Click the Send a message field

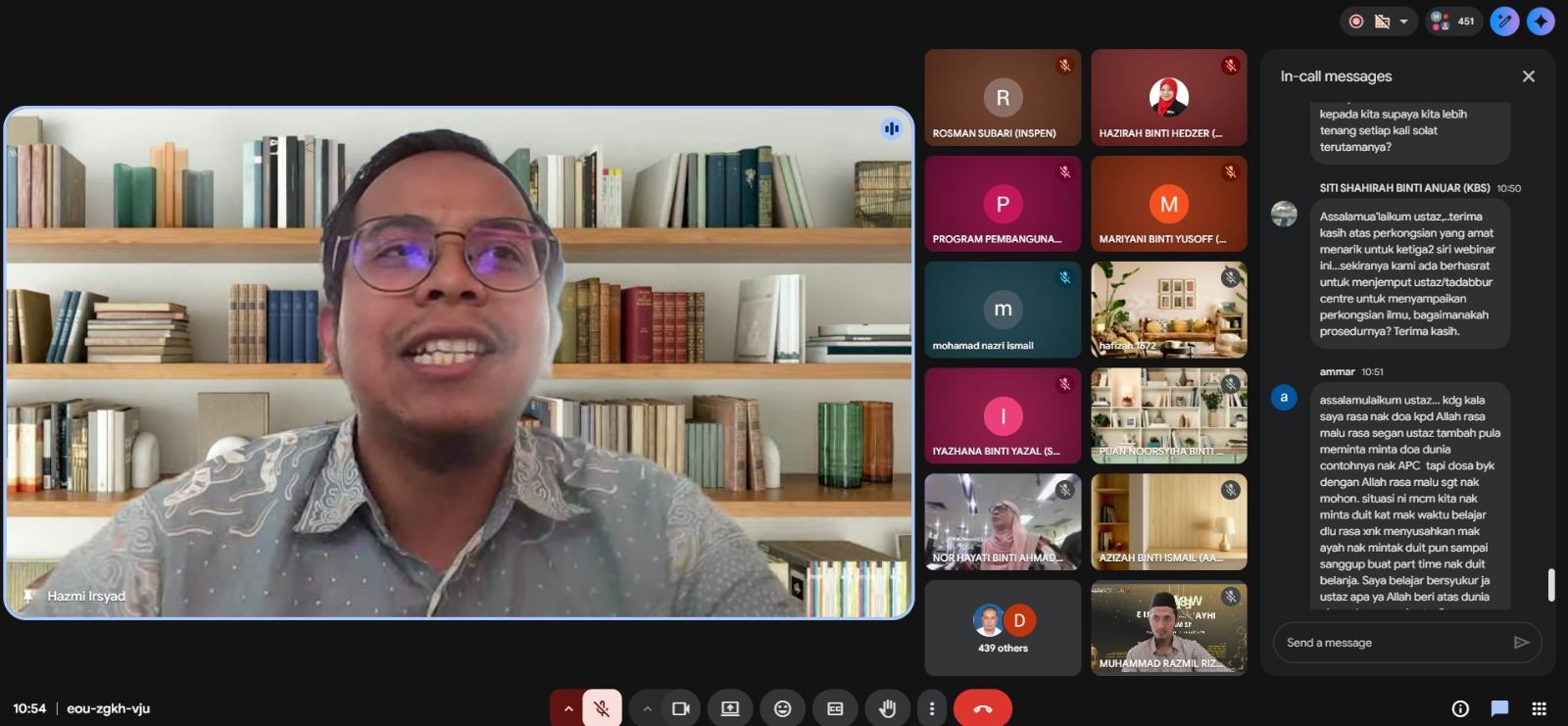[x=1392, y=643]
